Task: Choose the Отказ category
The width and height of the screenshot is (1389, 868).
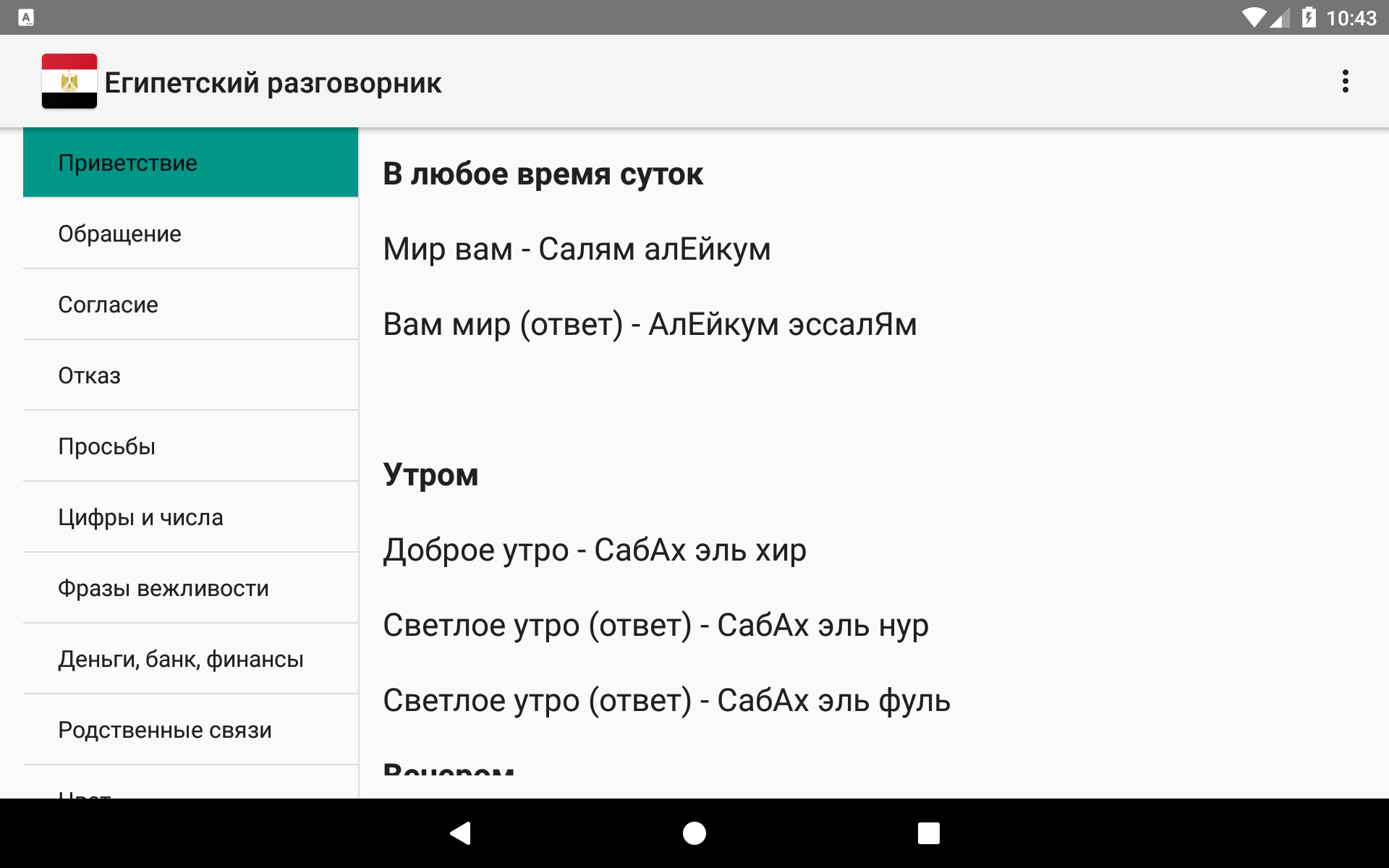Action: pyautogui.click(x=190, y=375)
